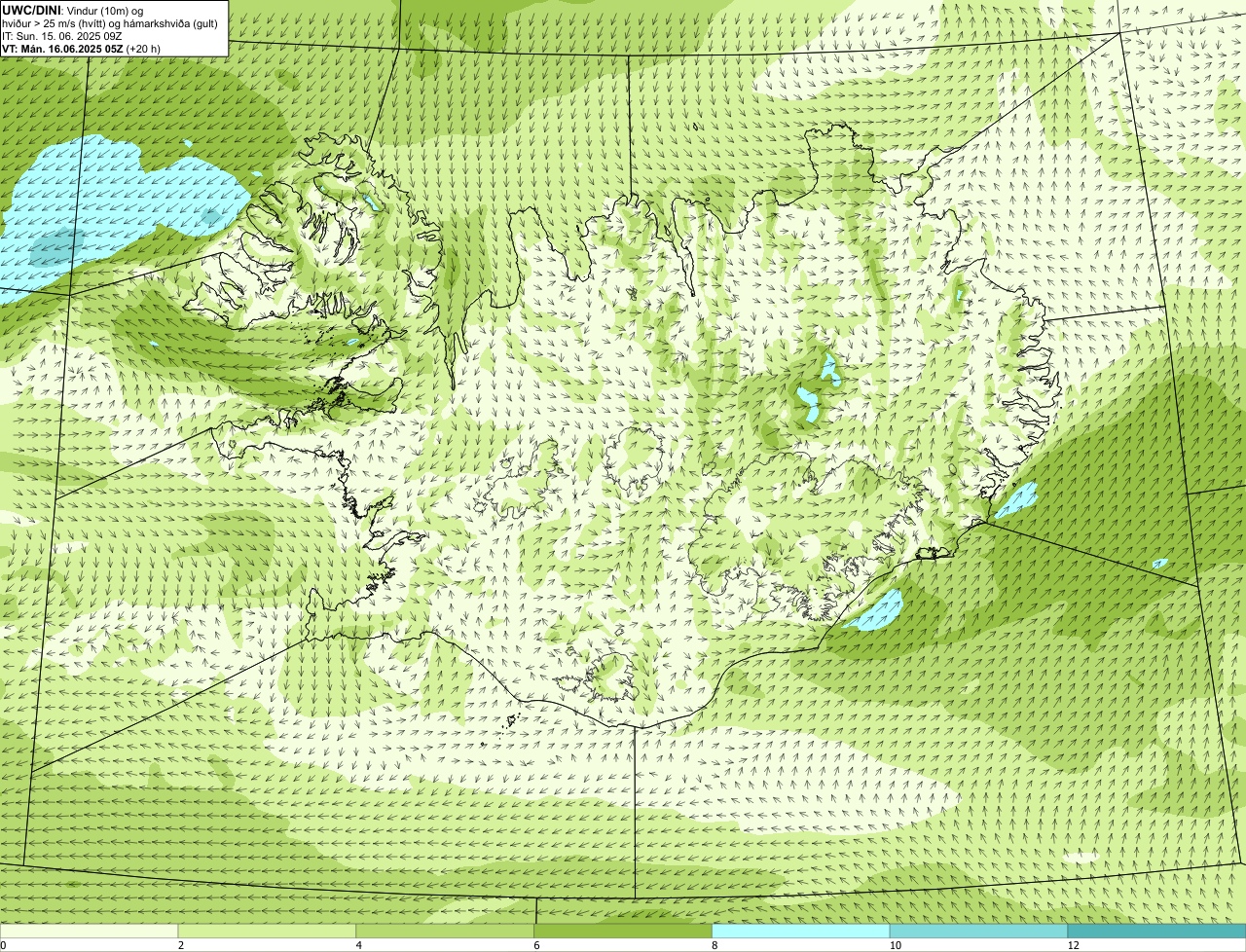Click the pale cyan 8–10 m/s legend segment
The height and width of the screenshot is (952, 1246).
pyautogui.click(x=801, y=931)
